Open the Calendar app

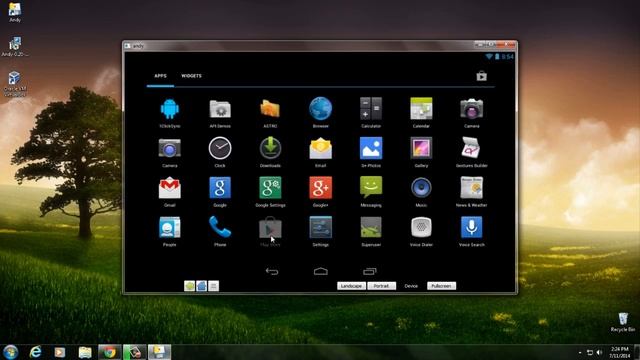pos(421,109)
